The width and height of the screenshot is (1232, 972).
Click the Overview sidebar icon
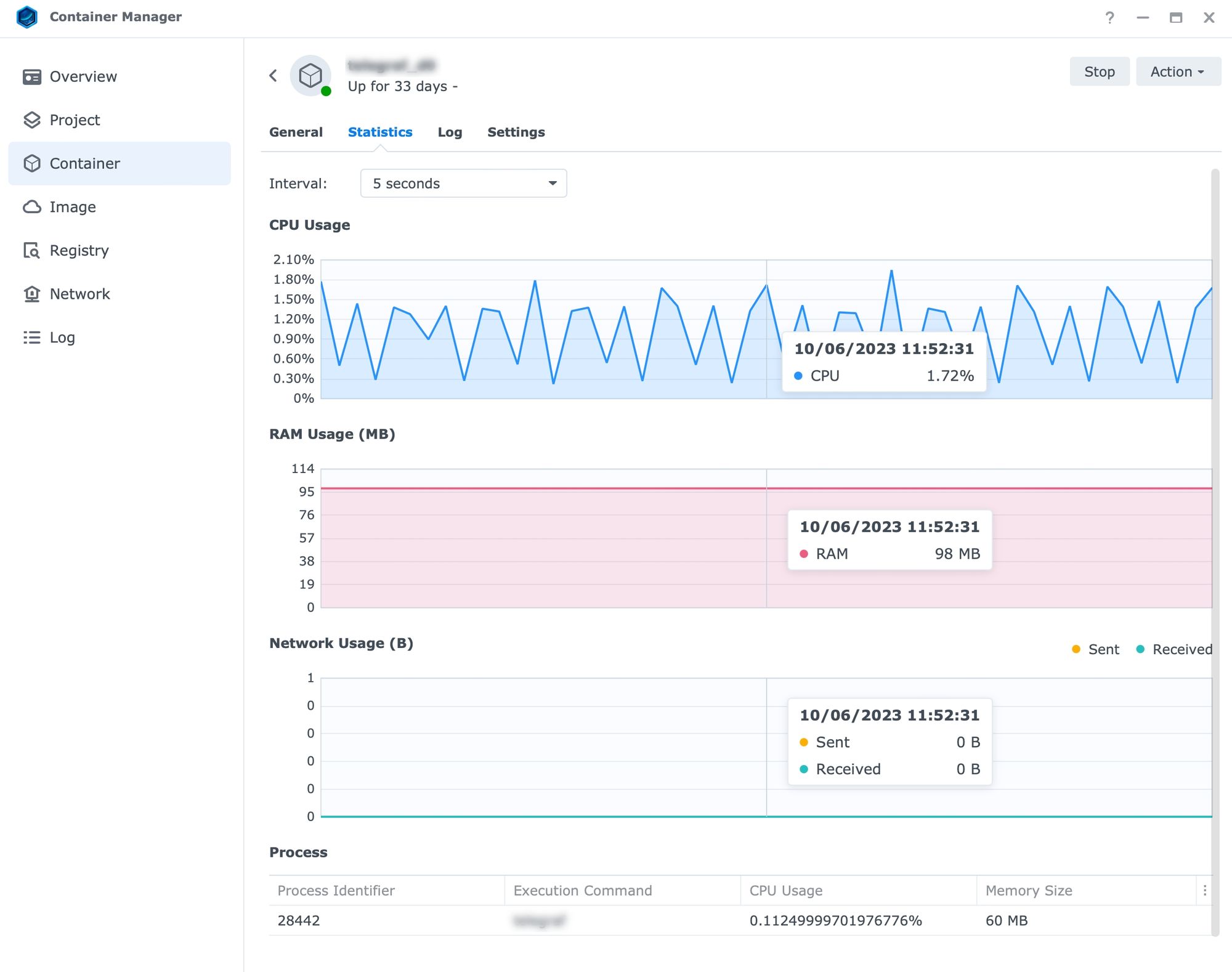tap(31, 76)
